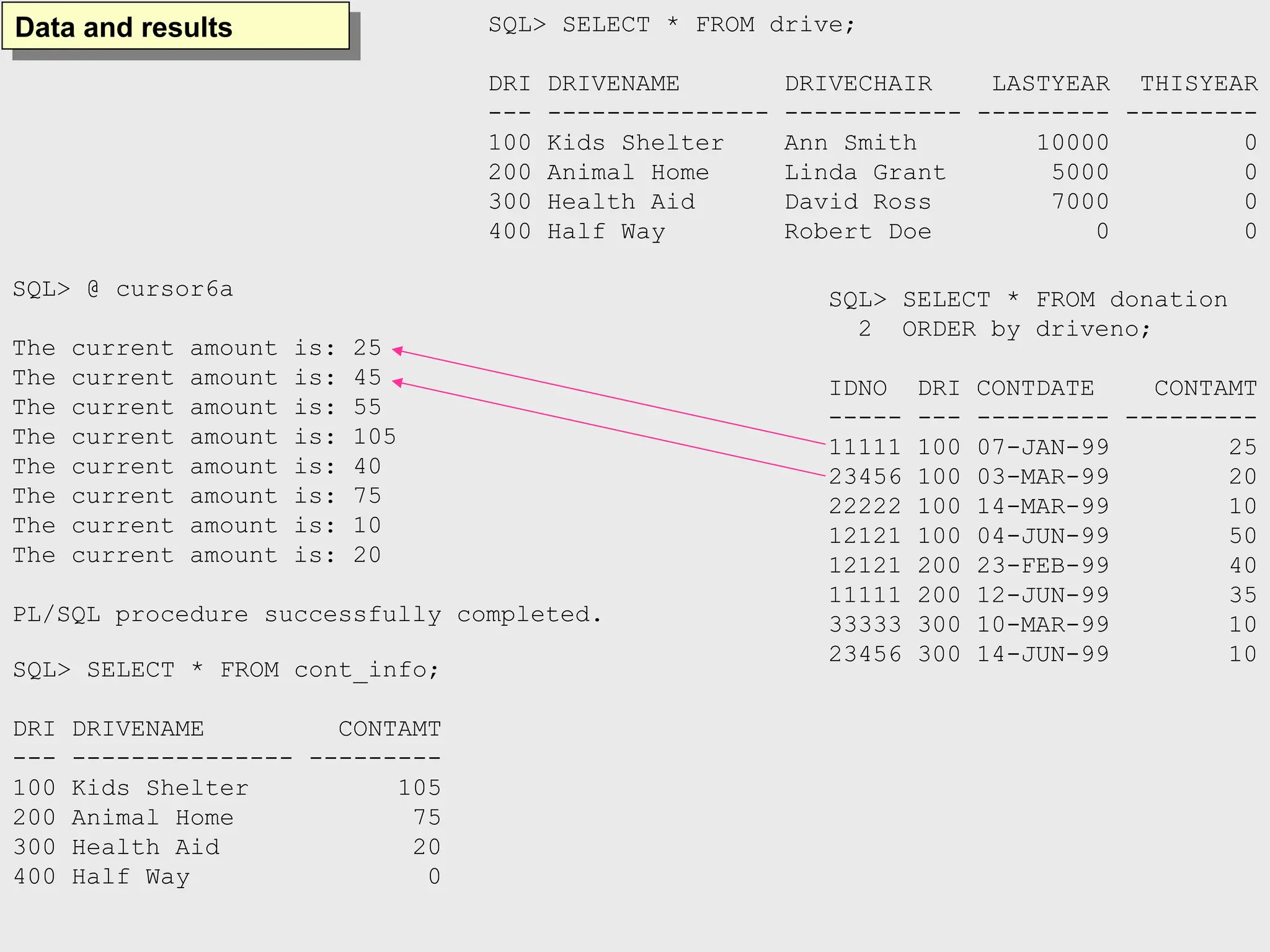Click 'Kids Shelter' in drive table
The height and width of the screenshot is (952, 1270).
(636, 143)
